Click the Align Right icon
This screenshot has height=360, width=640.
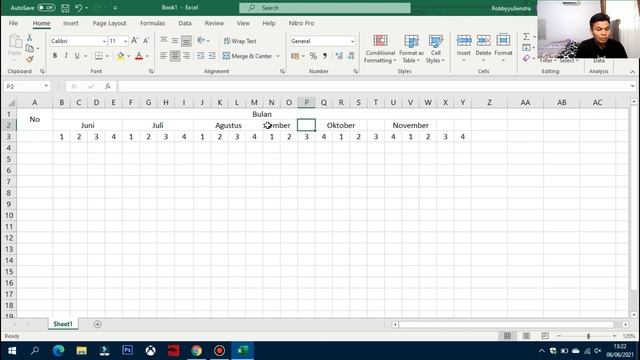click(186, 56)
